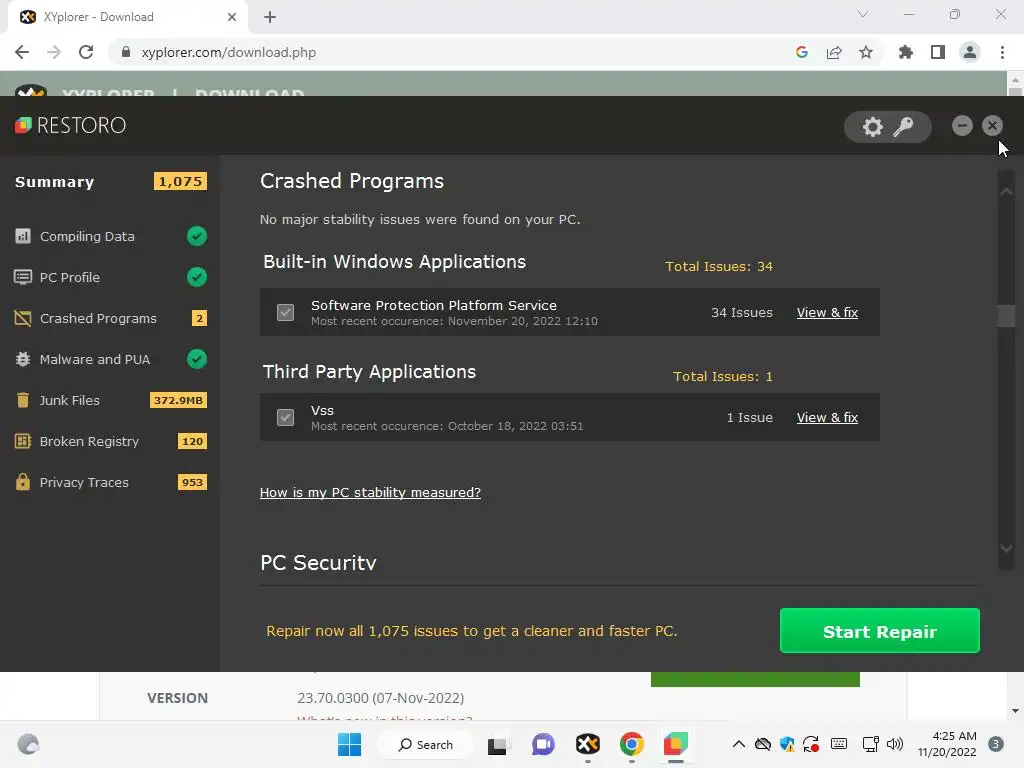Open Windows Start menu
The height and width of the screenshot is (768, 1024).
click(x=349, y=744)
